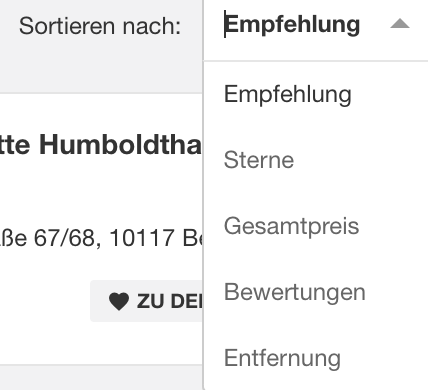Click the blank white space left of the favorites button
This screenshot has width=428, height=390.
coord(45,301)
